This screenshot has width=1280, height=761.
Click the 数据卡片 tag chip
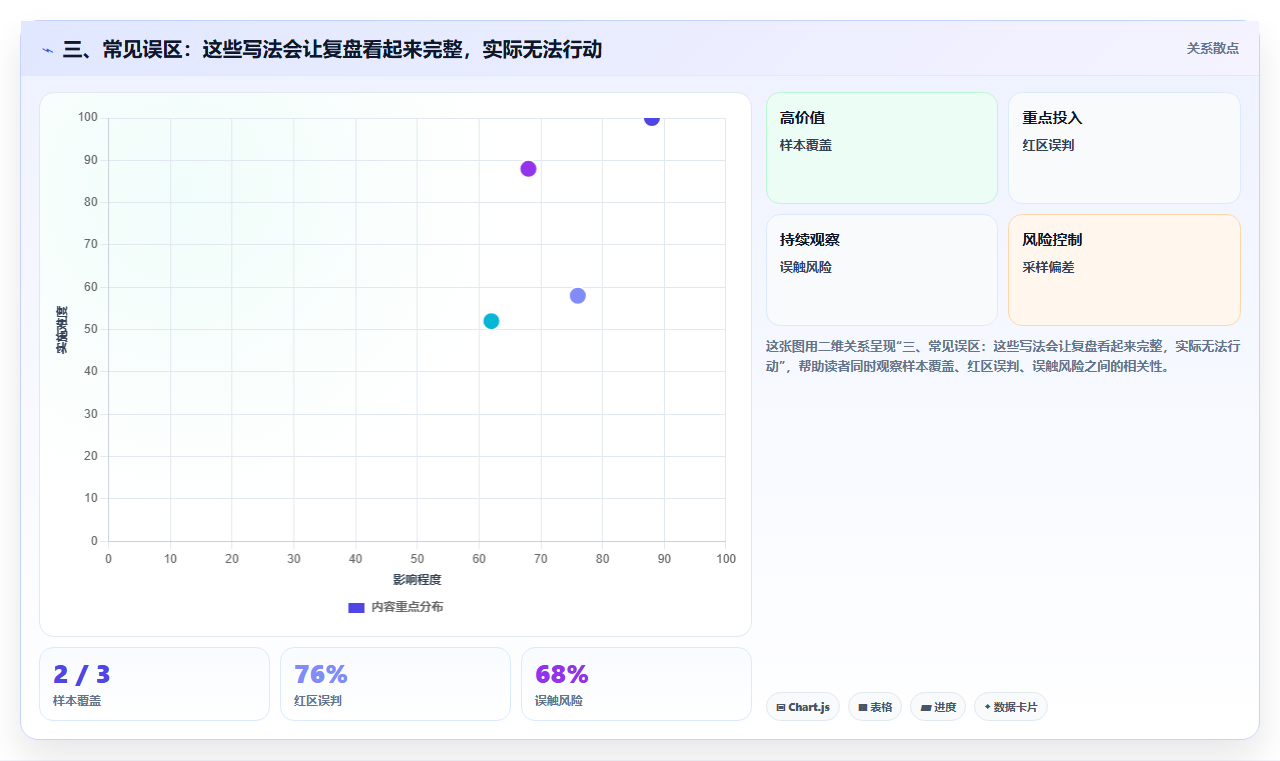click(x=1011, y=707)
